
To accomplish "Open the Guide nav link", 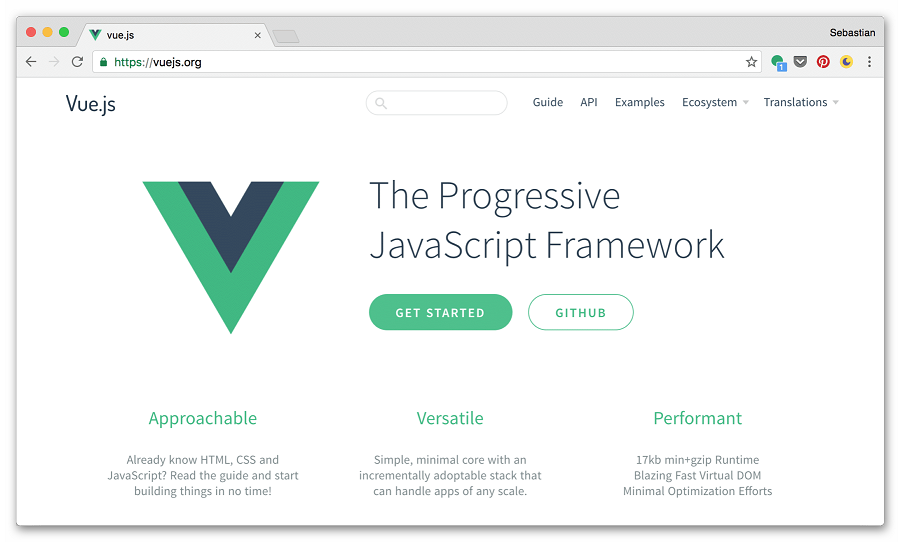I will pyautogui.click(x=548, y=102).
